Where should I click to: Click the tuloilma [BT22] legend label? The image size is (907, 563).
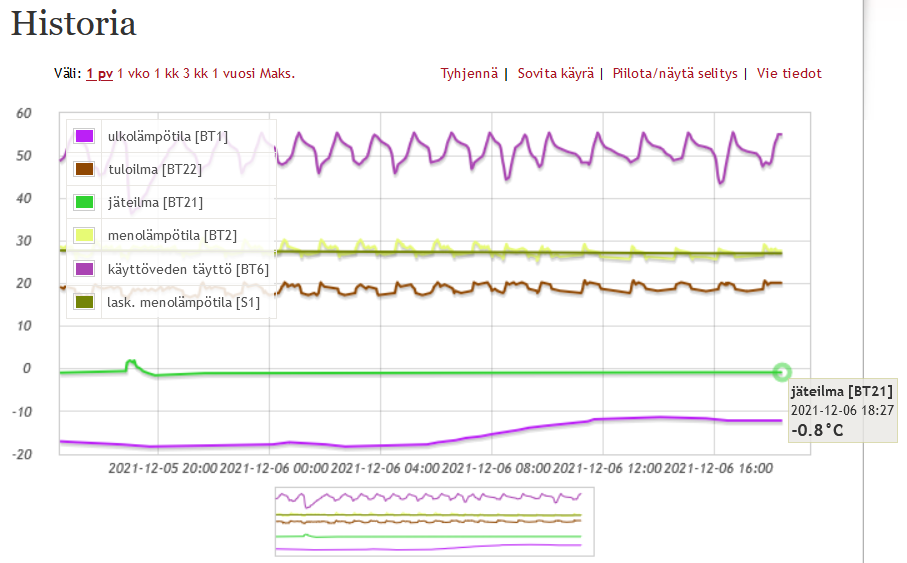tap(155, 170)
